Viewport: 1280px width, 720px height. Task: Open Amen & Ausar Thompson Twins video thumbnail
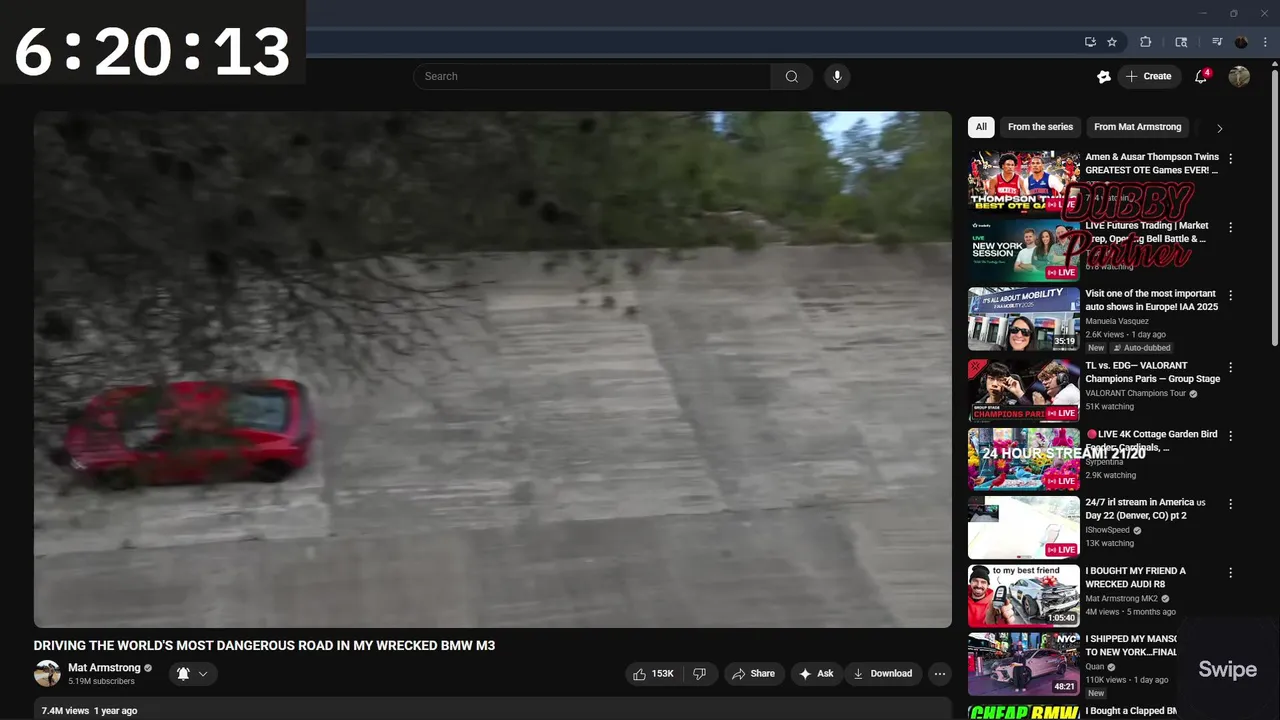click(x=1024, y=182)
